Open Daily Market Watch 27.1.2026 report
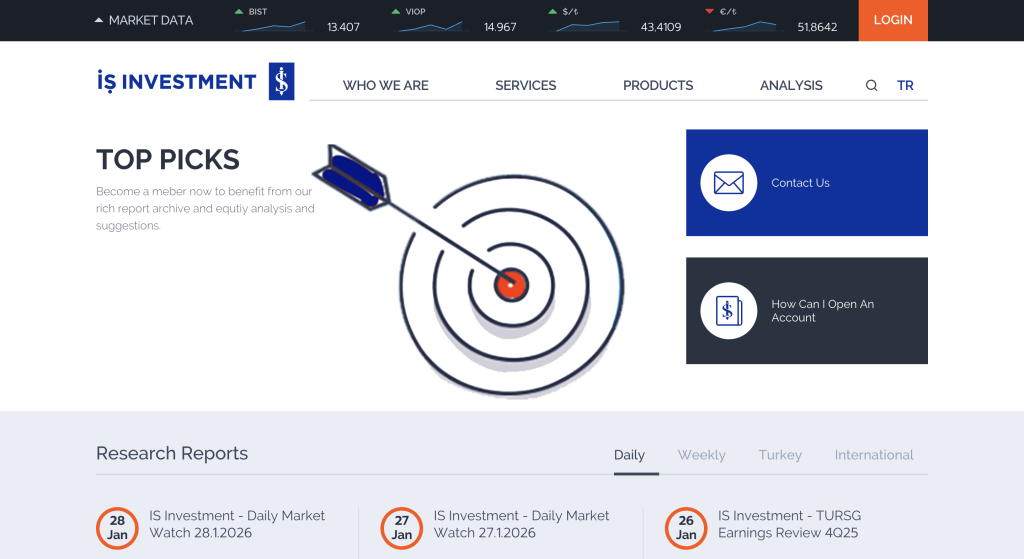1024x559 pixels. 521,524
